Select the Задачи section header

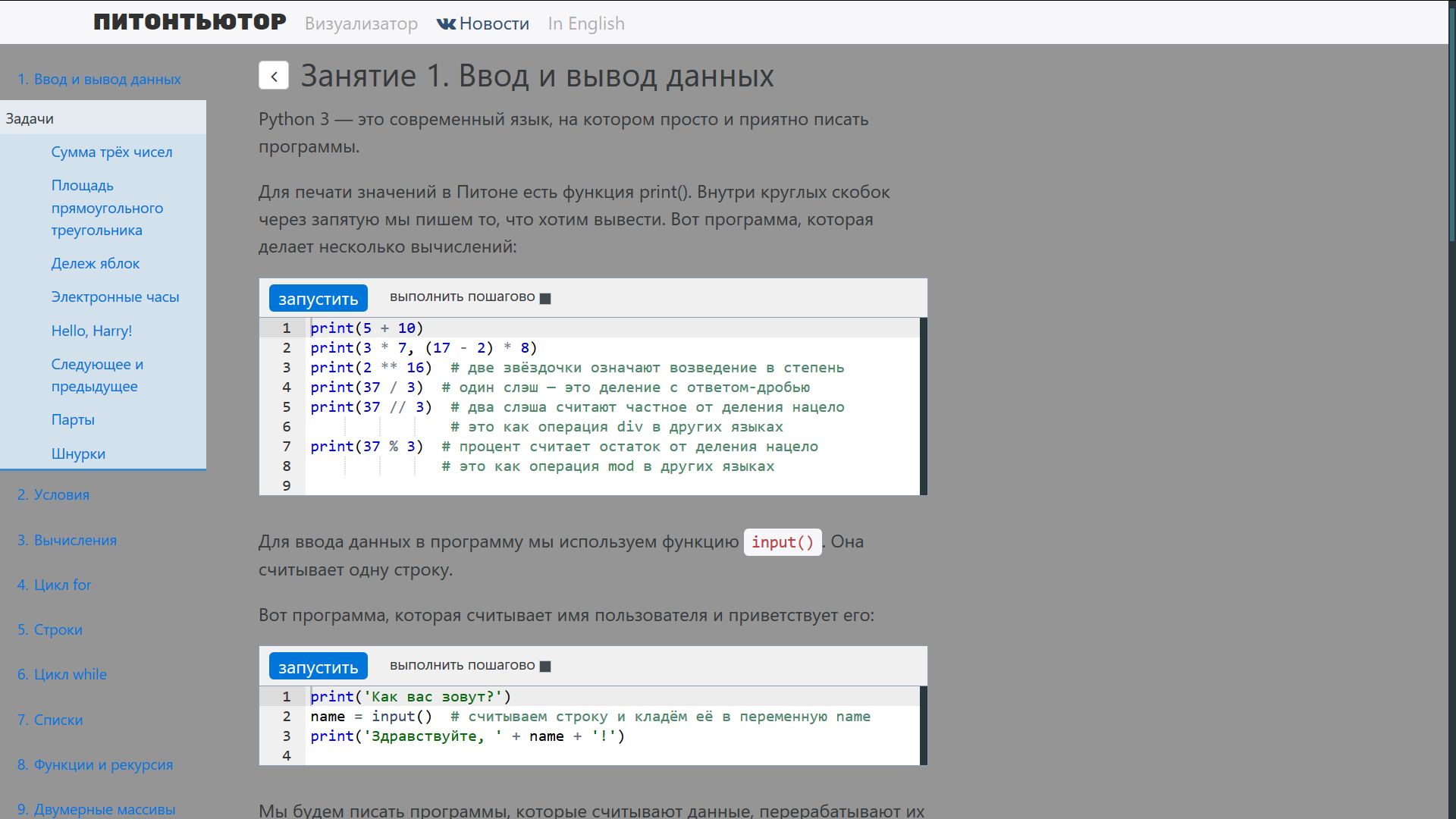[103, 118]
